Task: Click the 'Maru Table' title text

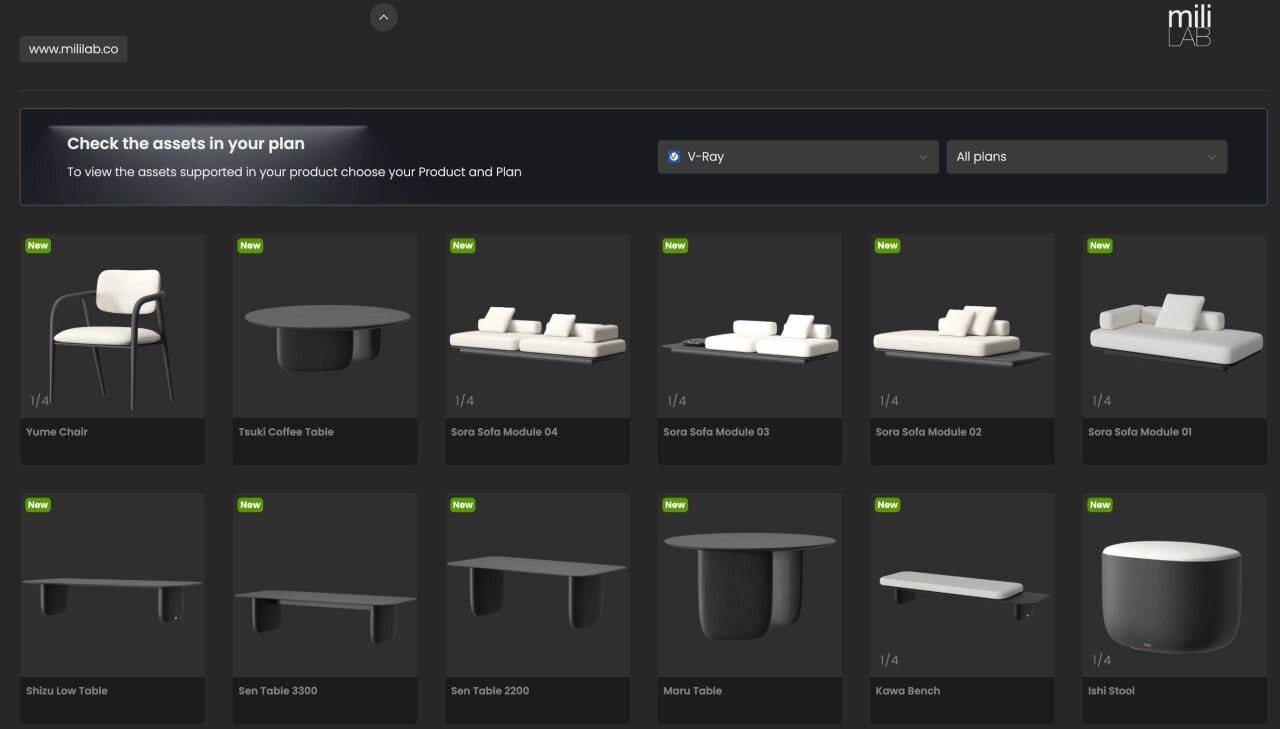Action: coord(692,691)
